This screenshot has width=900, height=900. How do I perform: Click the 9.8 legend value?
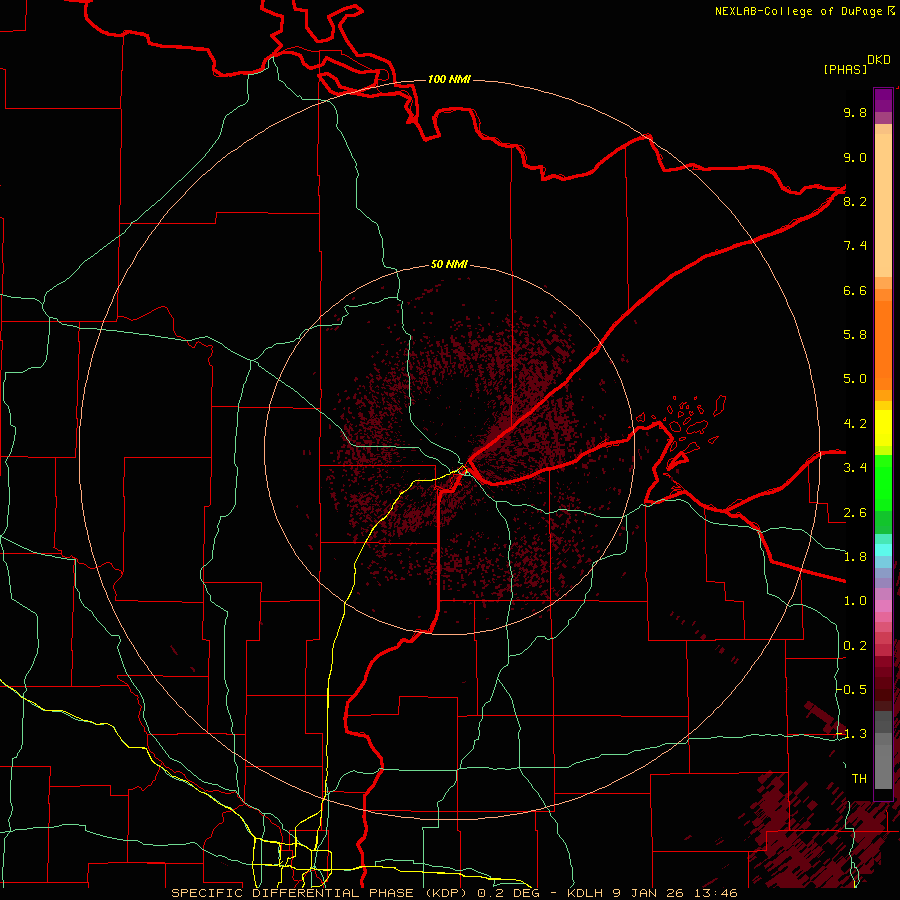click(x=855, y=112)
